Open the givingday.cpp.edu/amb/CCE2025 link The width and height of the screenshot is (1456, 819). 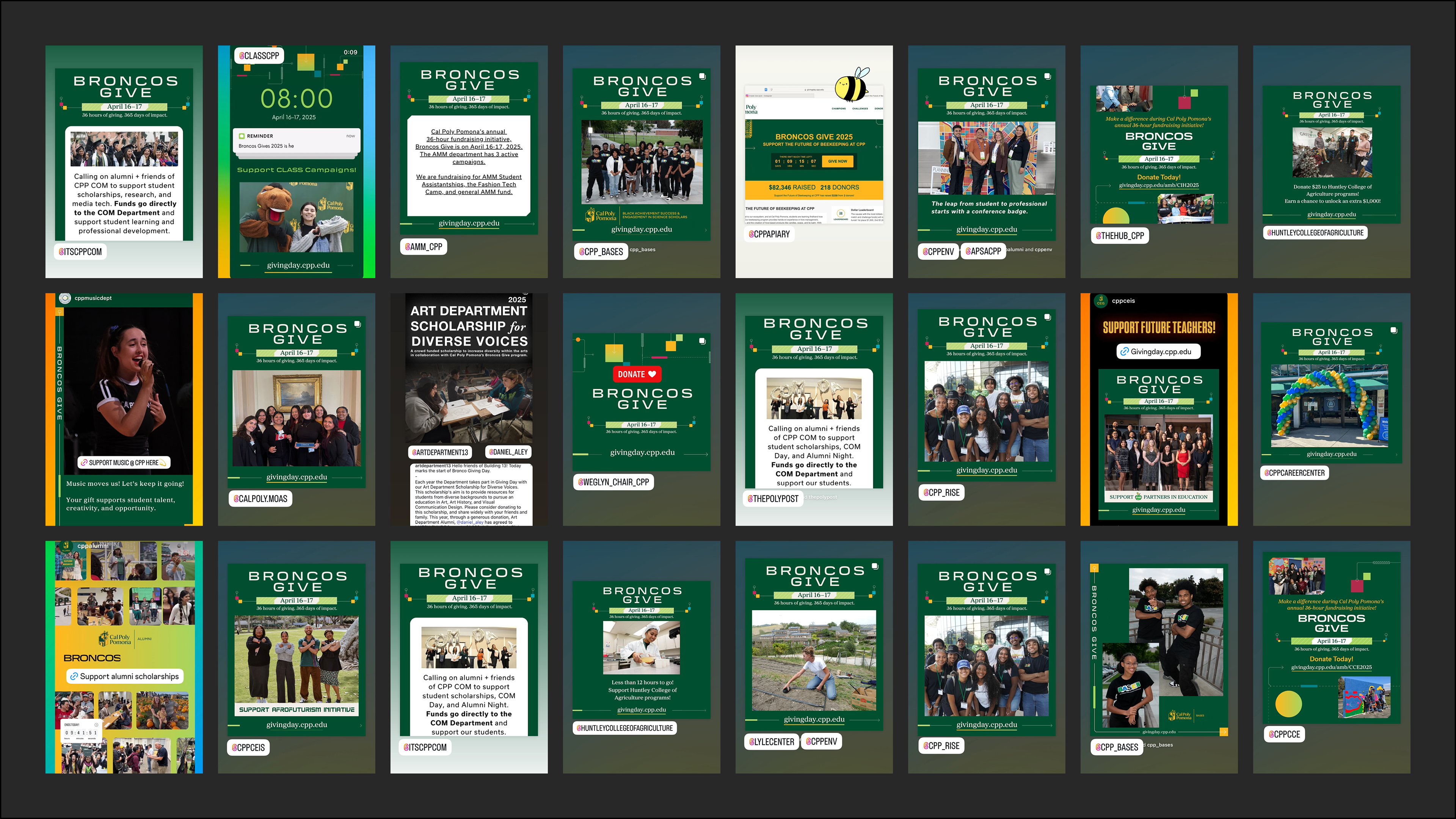[x=1331, y=667]
